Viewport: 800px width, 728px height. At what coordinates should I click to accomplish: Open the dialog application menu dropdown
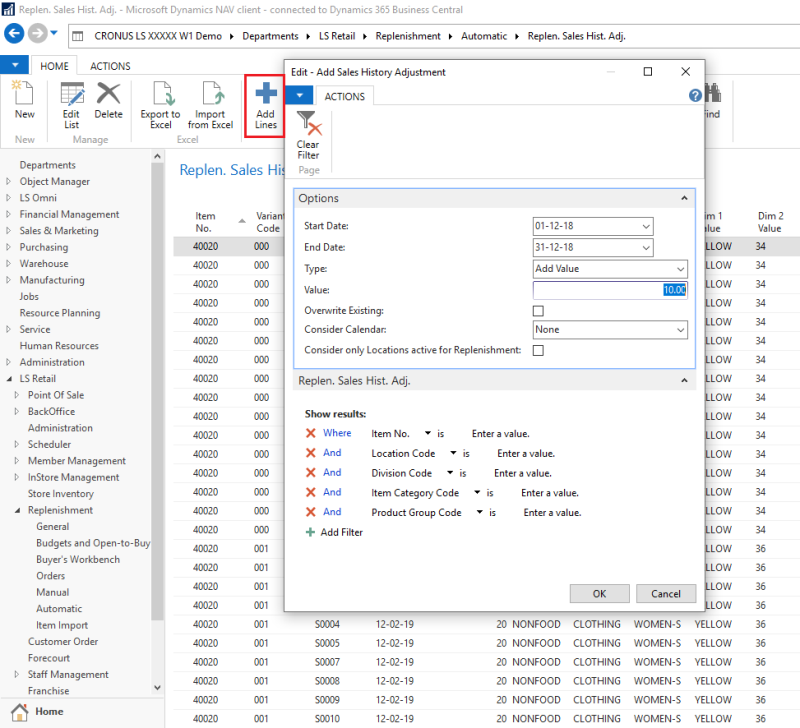299,95
